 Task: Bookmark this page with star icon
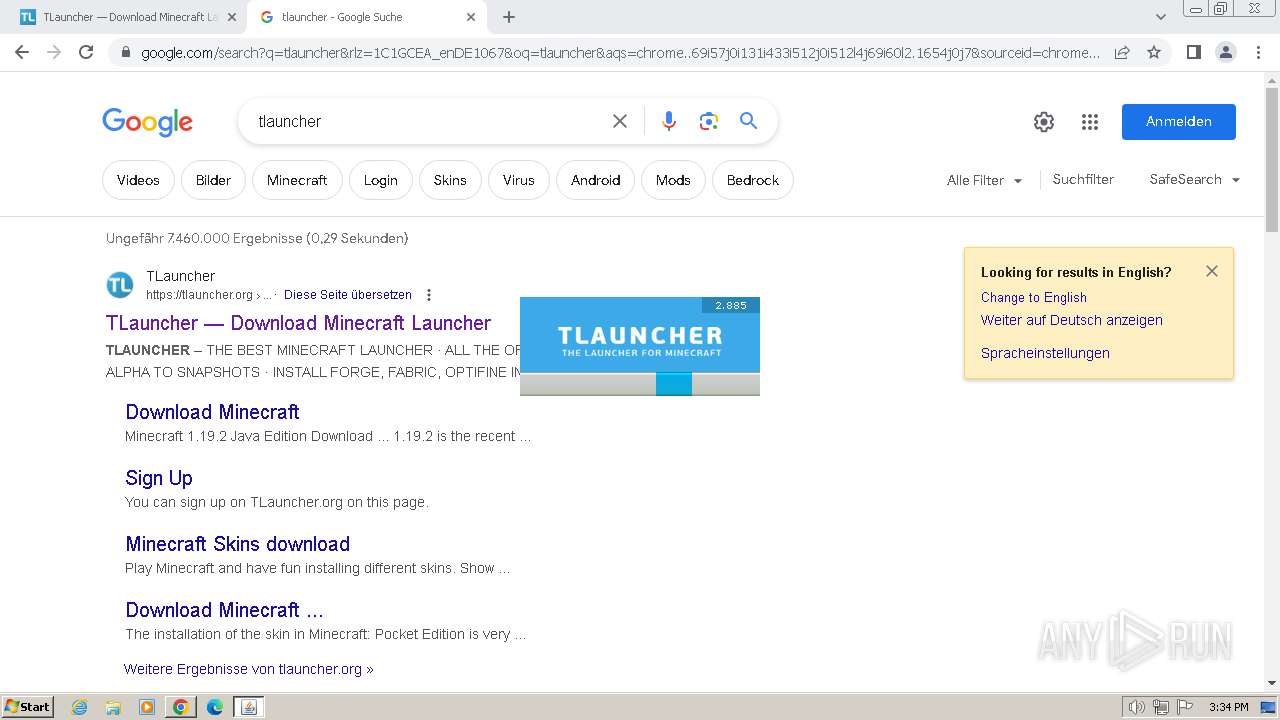coord(1154,52)
